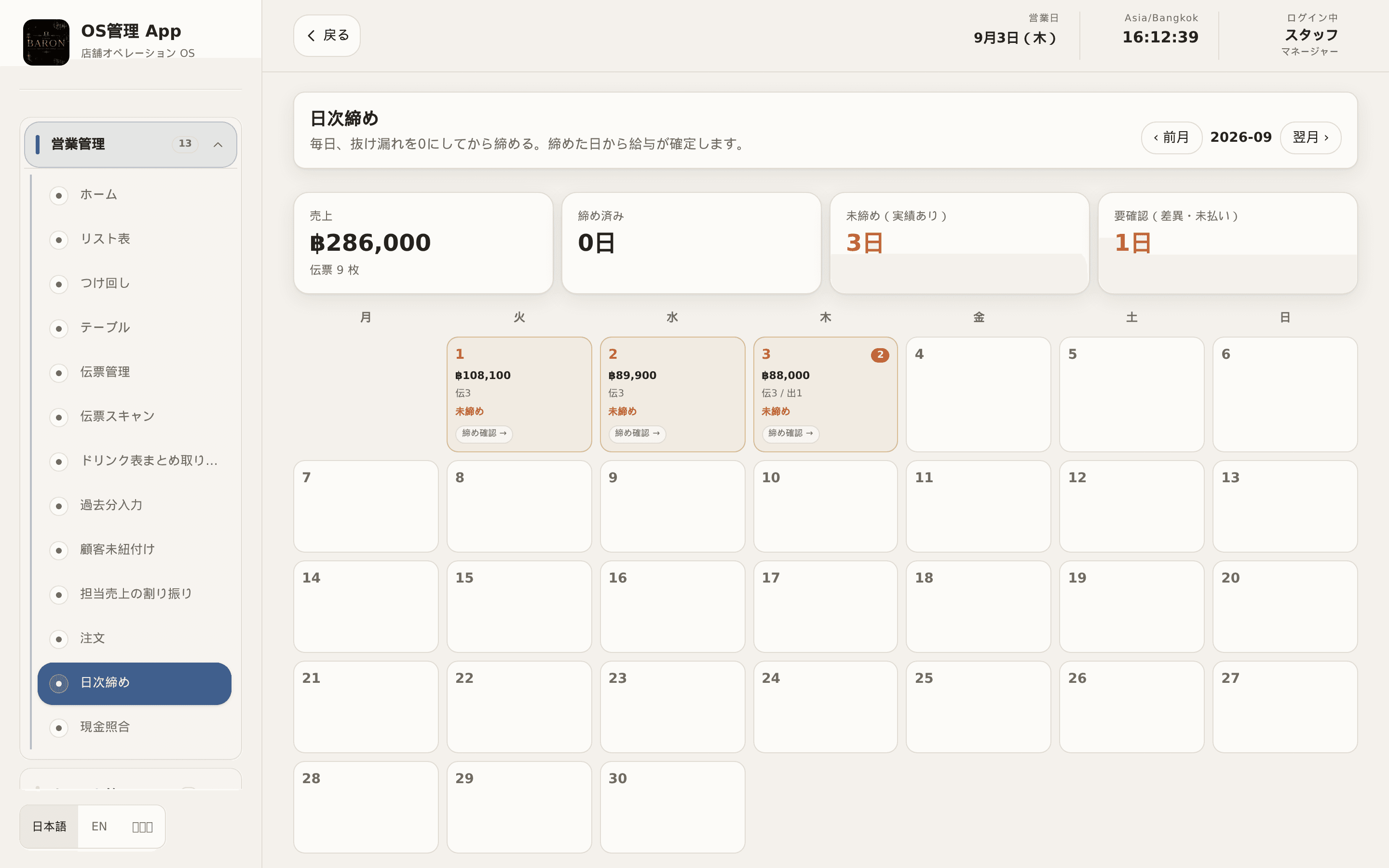The width and height of the screenshot is (1389, 868).
Task: Switch language to EN
Action: [99, 827]
